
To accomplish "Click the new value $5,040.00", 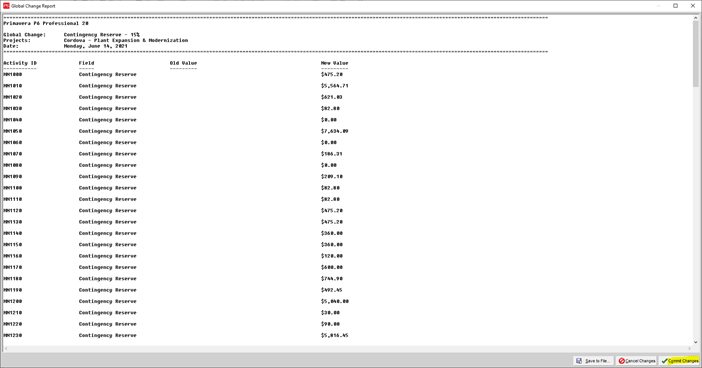I will click(335, 301).
